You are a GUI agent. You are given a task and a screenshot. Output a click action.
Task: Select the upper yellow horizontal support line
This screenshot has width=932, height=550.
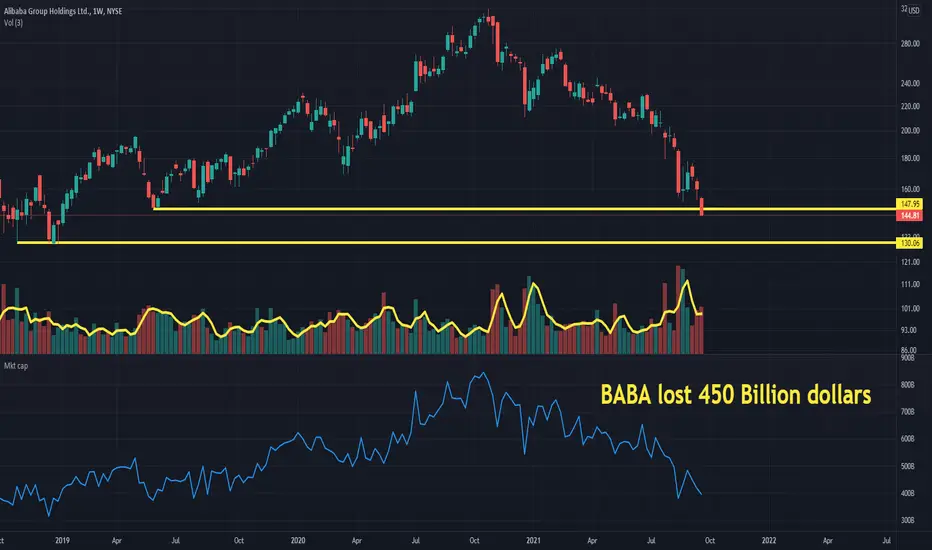tap(525, 209)
